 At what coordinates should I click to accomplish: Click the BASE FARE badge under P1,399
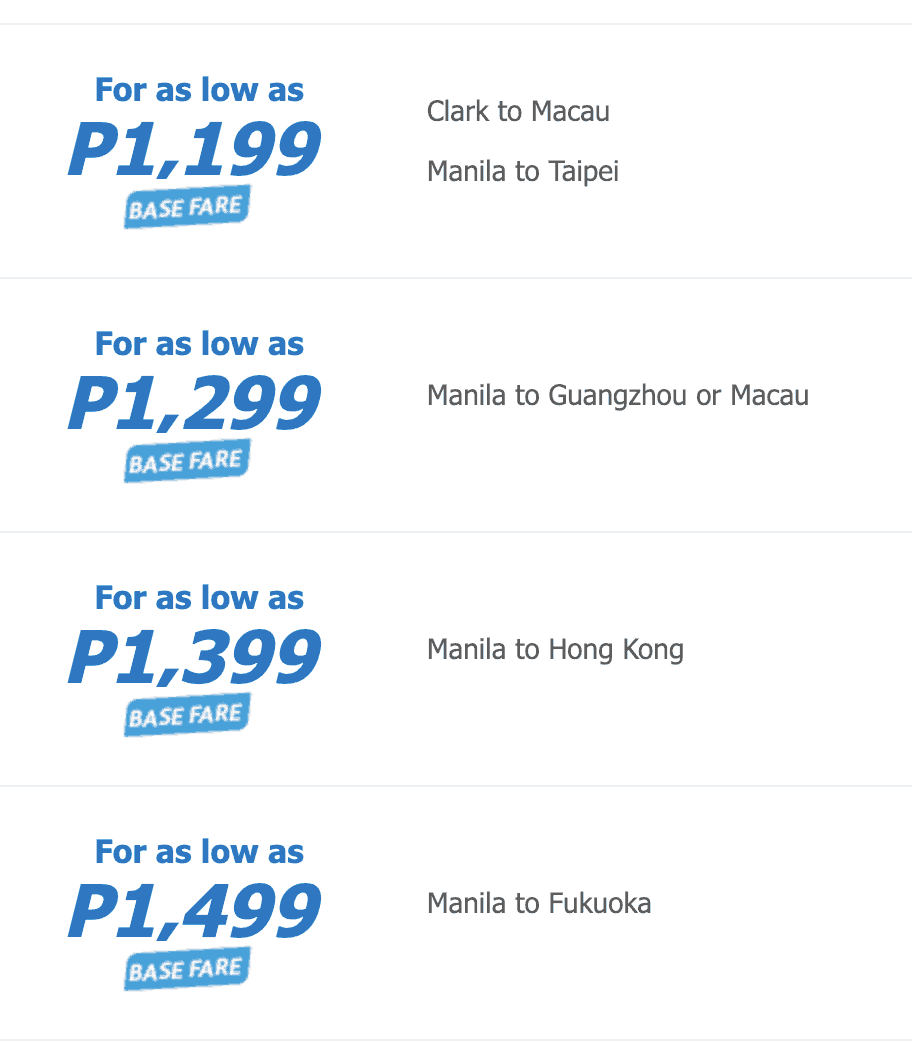click(x=187, y=715)
